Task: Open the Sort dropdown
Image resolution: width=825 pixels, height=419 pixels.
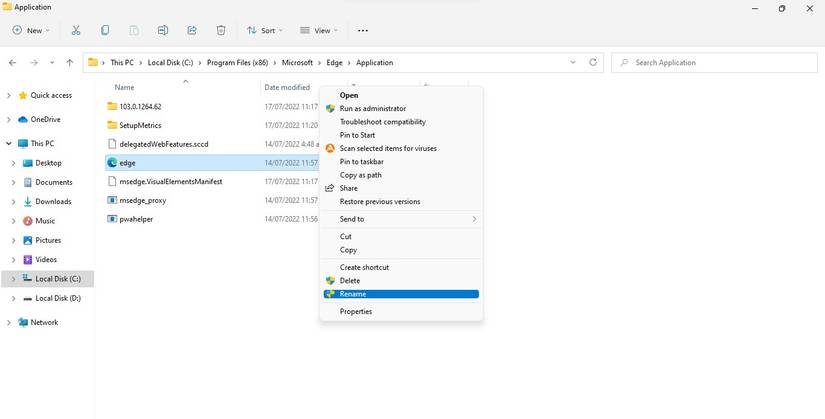Action: coord(265,31)
